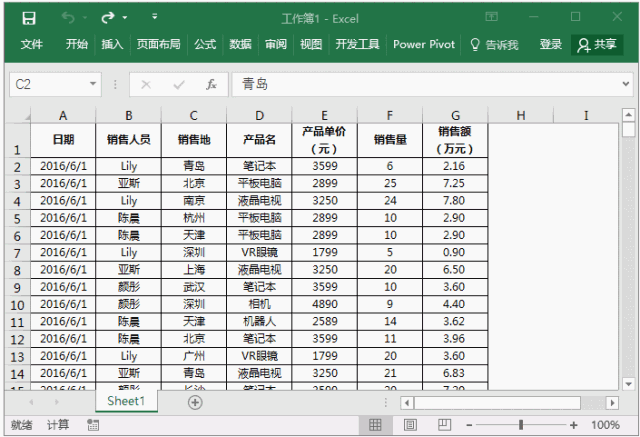Click cell C2 containing 青岛
640x437 pixels.
click(x=194, y=166)
